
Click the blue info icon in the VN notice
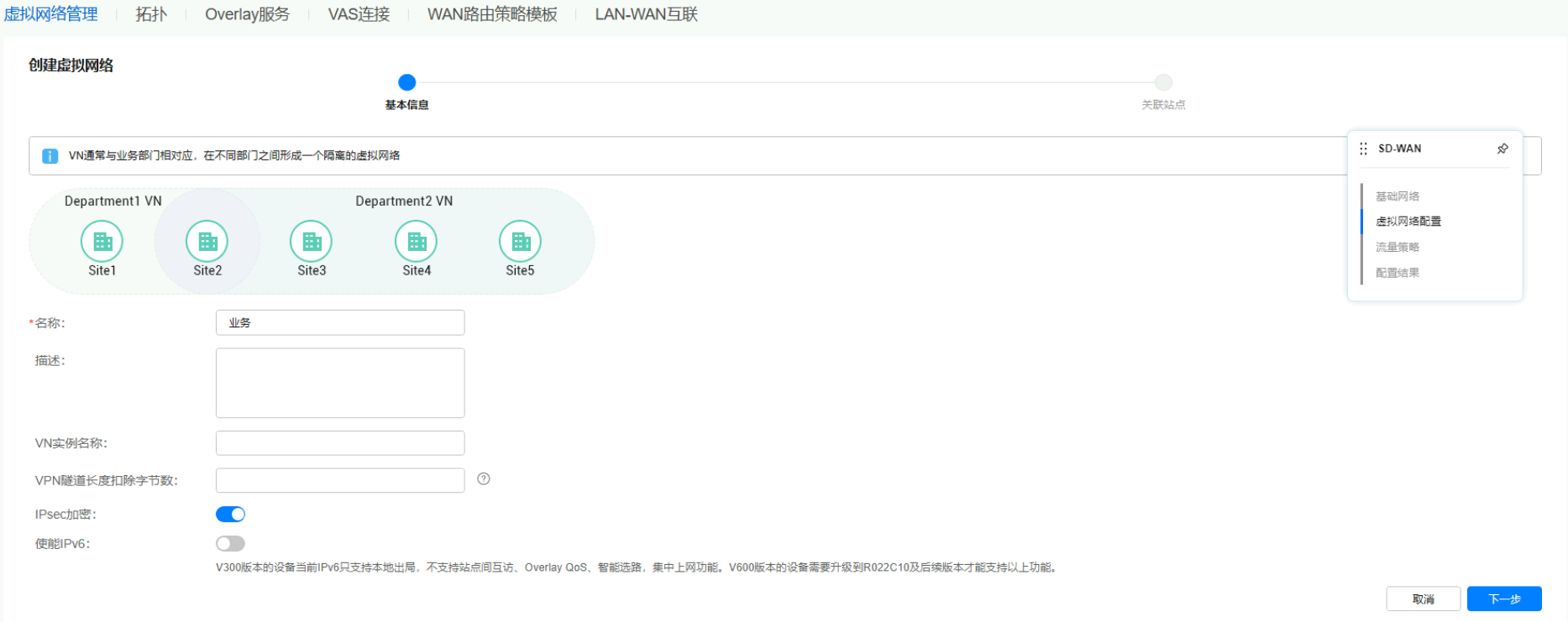tap(50, 156)
